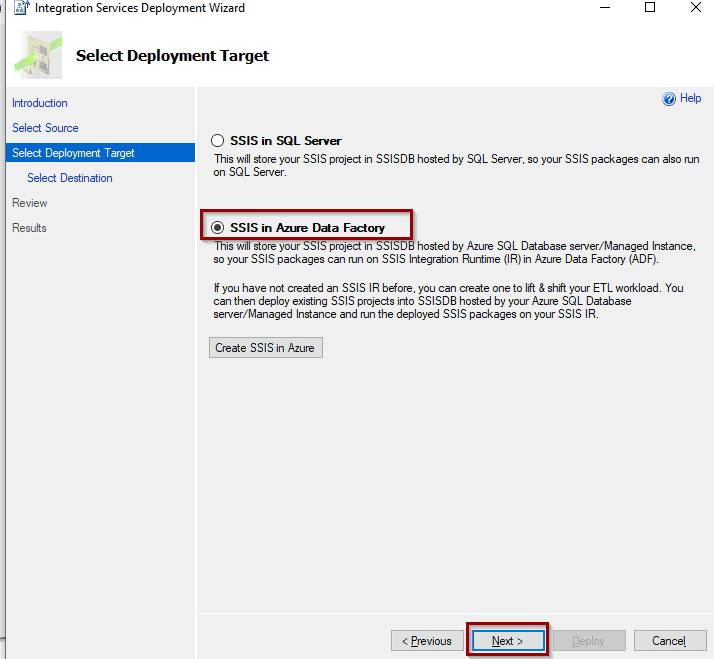The image size is (714, 659).
Task: Click the Help question mark icon
Action: coord(668,98)
